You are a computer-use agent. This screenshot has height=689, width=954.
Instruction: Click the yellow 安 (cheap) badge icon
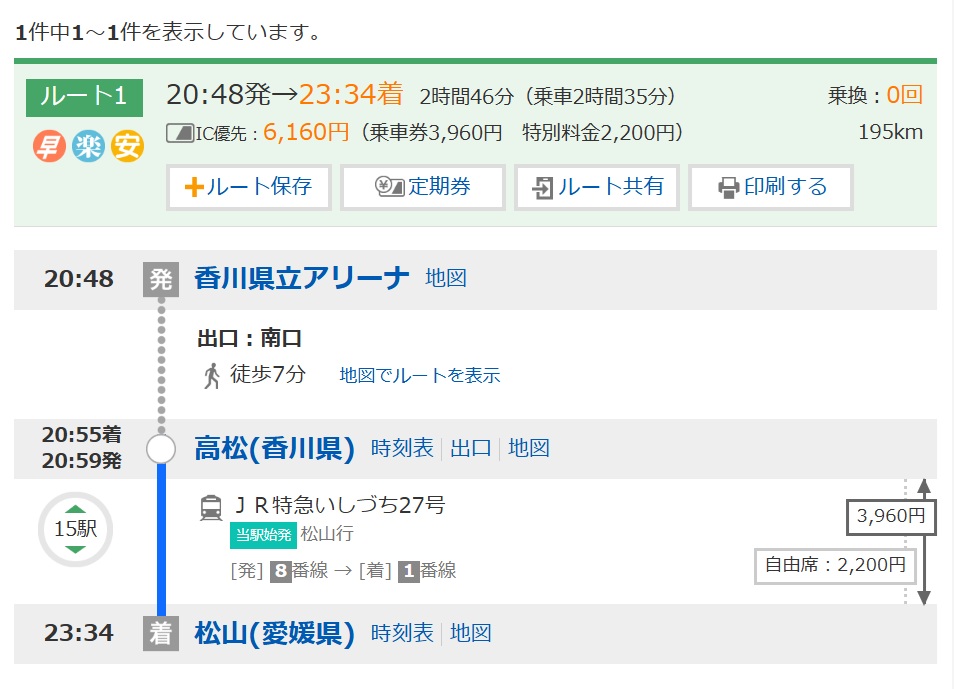click(127, 147)
